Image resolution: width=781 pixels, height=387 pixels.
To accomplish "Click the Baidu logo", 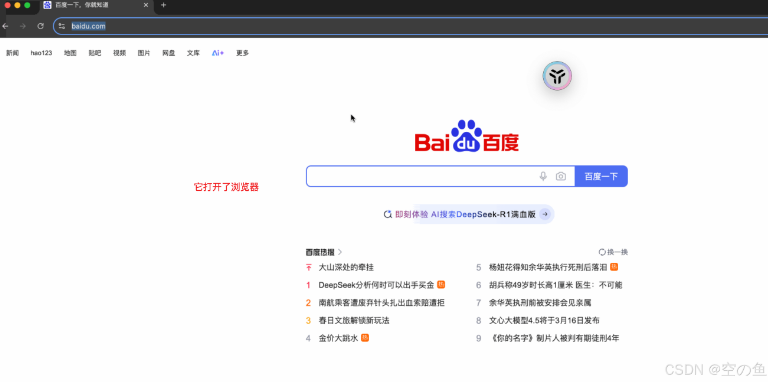I will pyautogui.click(x=467, y=136).
